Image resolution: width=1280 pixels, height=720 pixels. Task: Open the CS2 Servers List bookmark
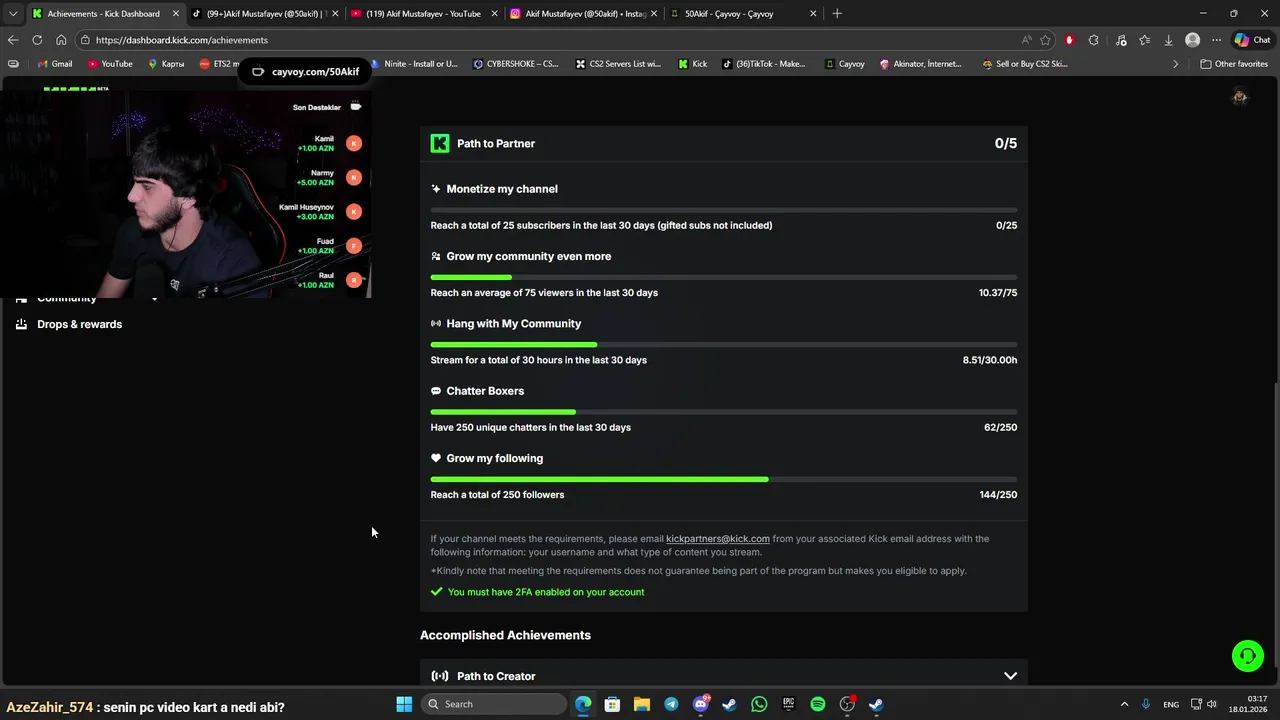click(618, 64)
